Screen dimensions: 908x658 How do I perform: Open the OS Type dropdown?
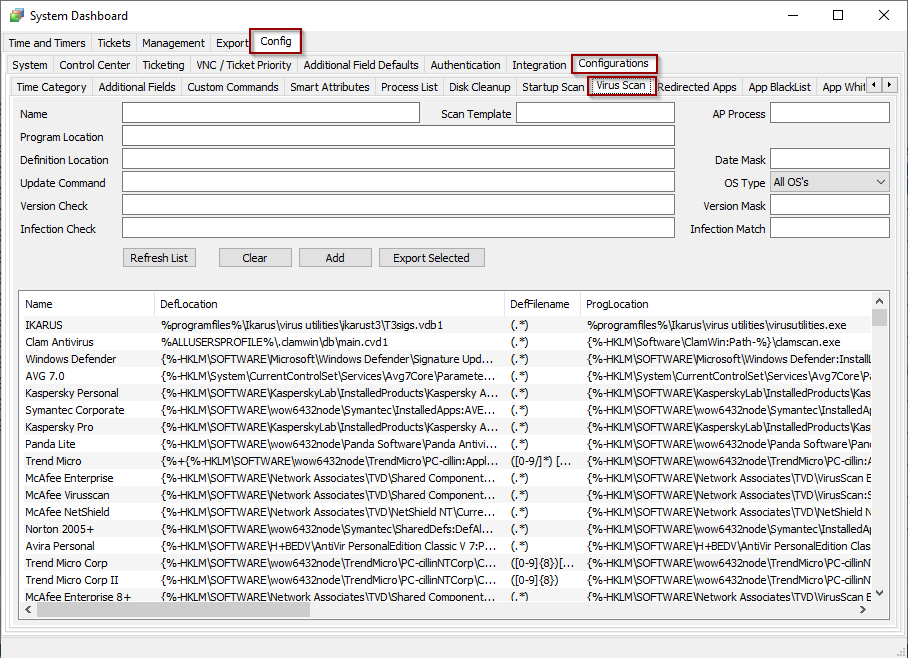pos(829,182)
